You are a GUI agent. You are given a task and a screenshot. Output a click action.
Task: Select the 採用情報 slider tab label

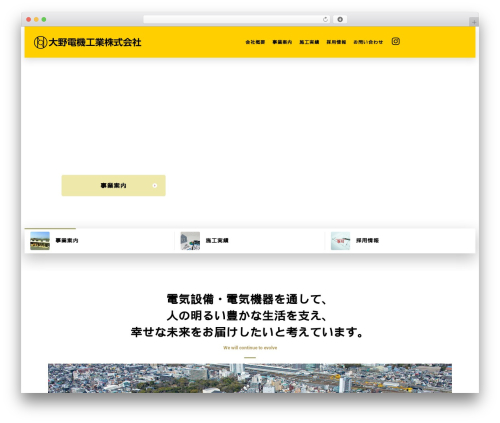[x=367, y=241]
